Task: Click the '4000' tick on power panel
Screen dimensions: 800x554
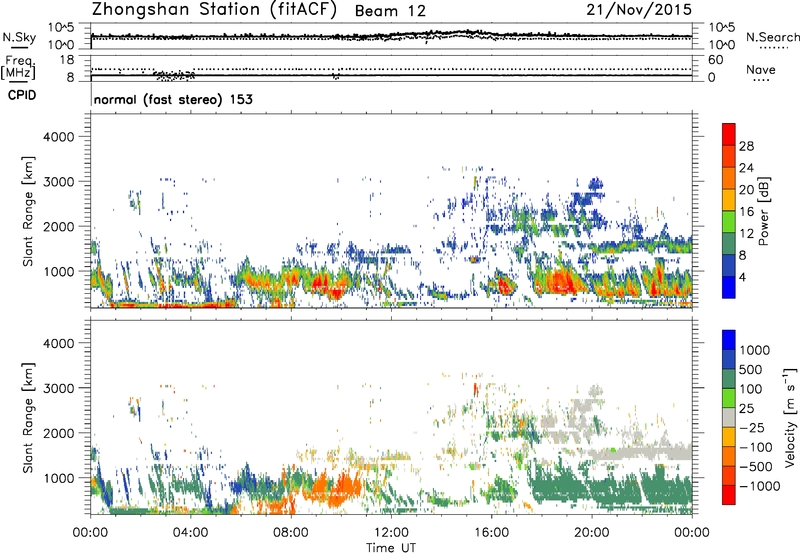Action: click(59, 137)
